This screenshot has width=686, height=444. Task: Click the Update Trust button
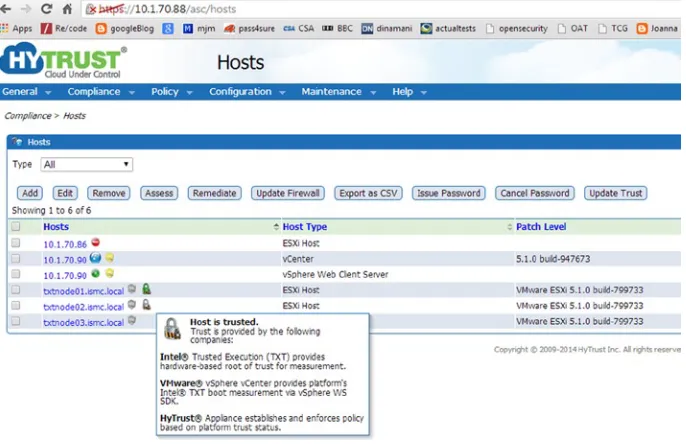click(x=615, y=193)
